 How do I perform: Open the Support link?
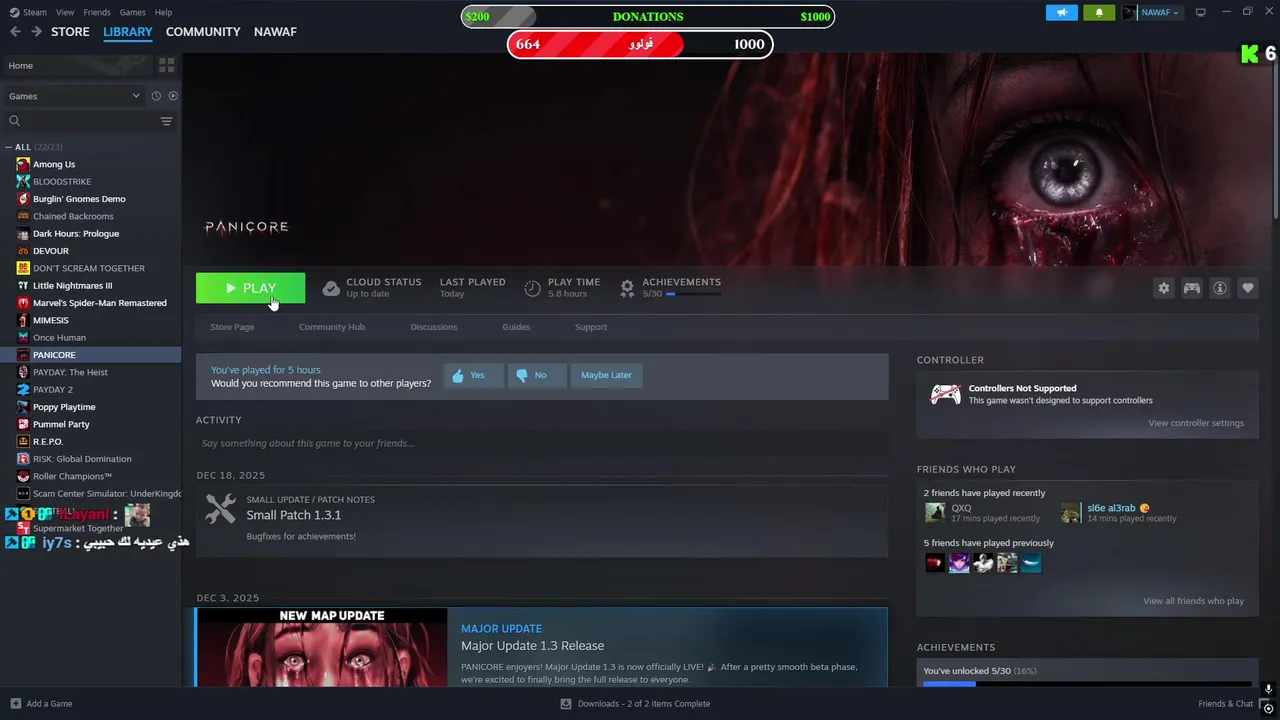tap(591, 327)
